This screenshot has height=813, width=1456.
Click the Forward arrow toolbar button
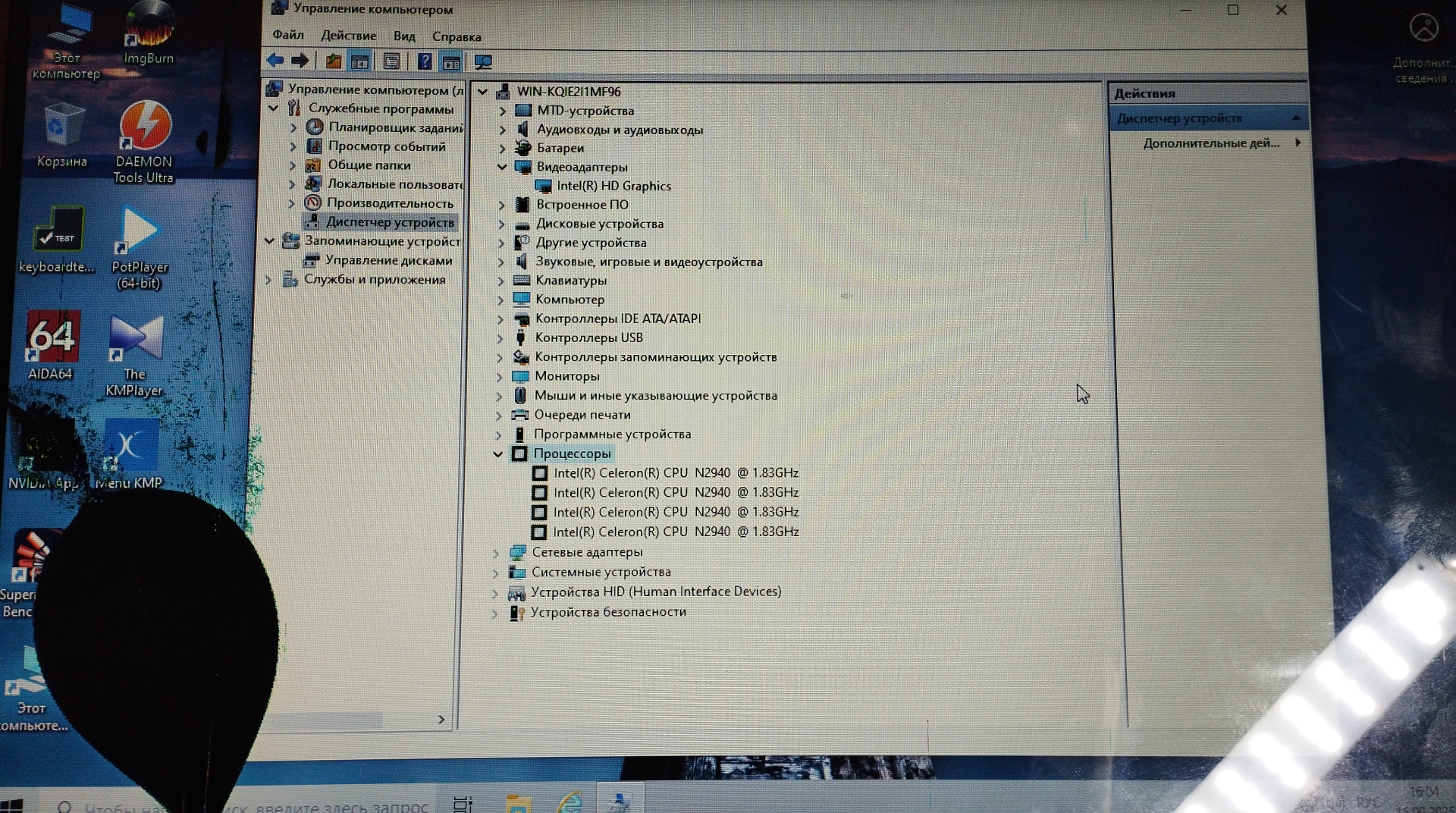(x=300, y=61)
